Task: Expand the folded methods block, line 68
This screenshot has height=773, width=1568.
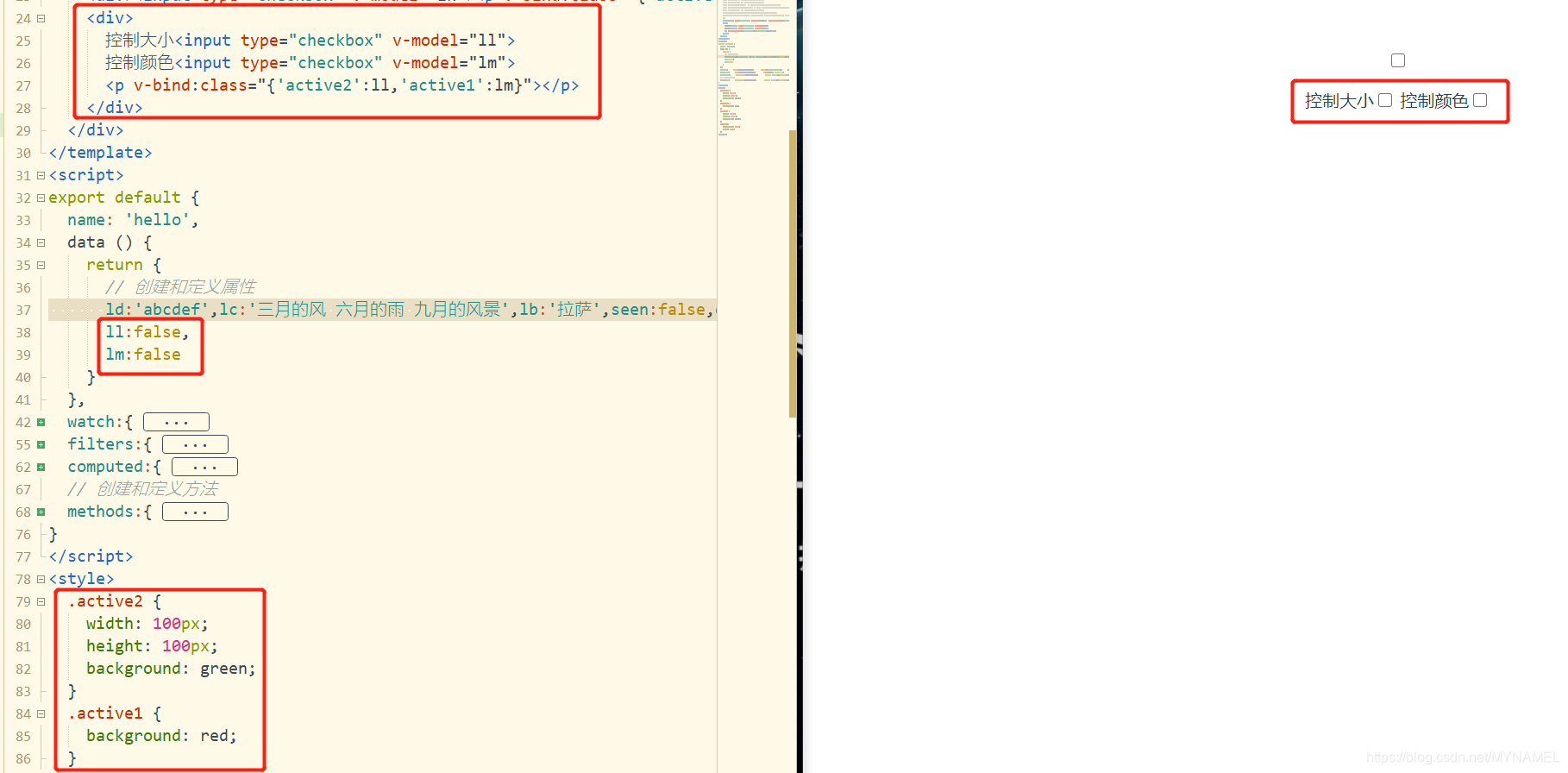Action: pyautogui.click(x=41, y=512)
